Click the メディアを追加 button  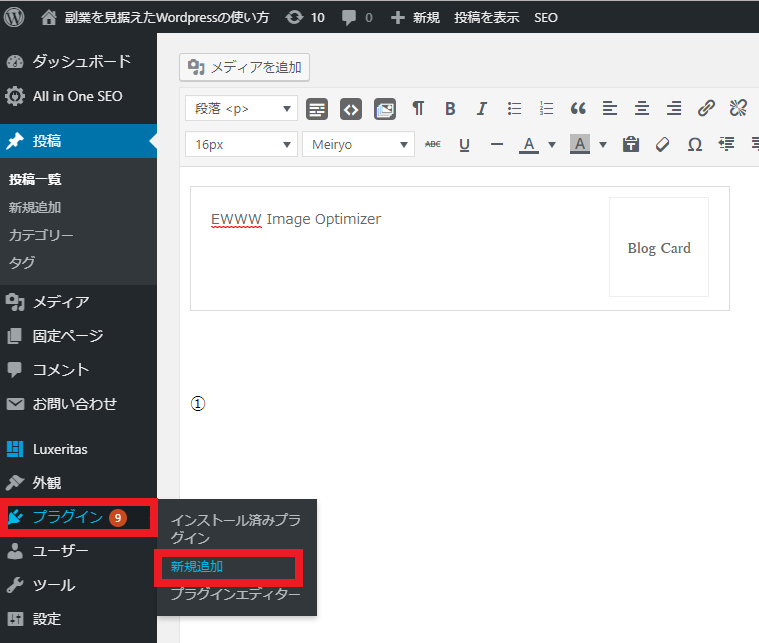(245, 68)
